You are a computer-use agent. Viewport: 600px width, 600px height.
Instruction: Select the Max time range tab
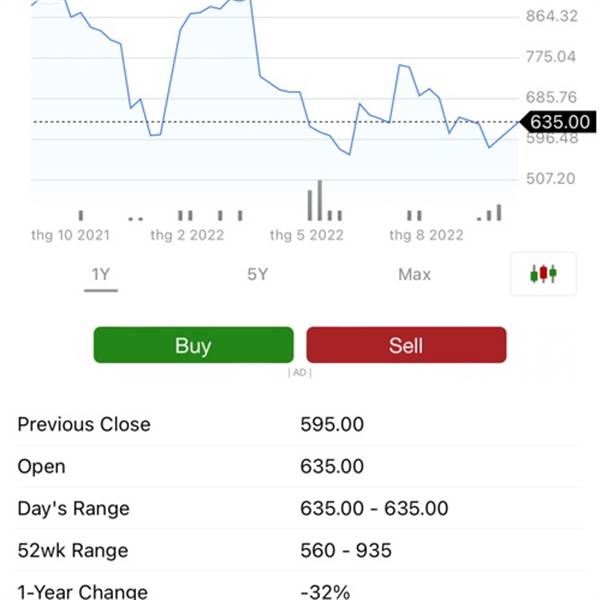point(414,274)
